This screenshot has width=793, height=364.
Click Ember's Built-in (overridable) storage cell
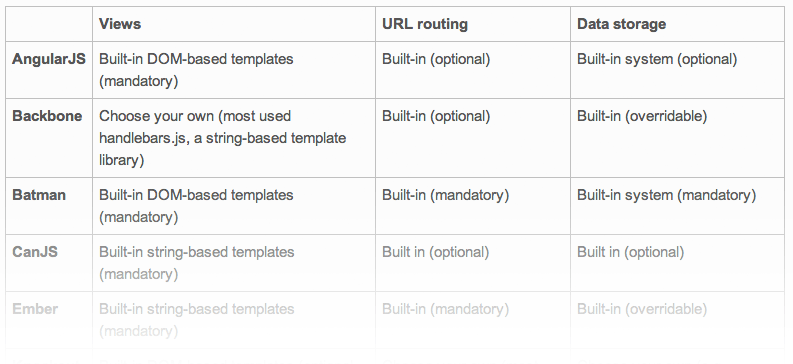[x=677, y=320]
